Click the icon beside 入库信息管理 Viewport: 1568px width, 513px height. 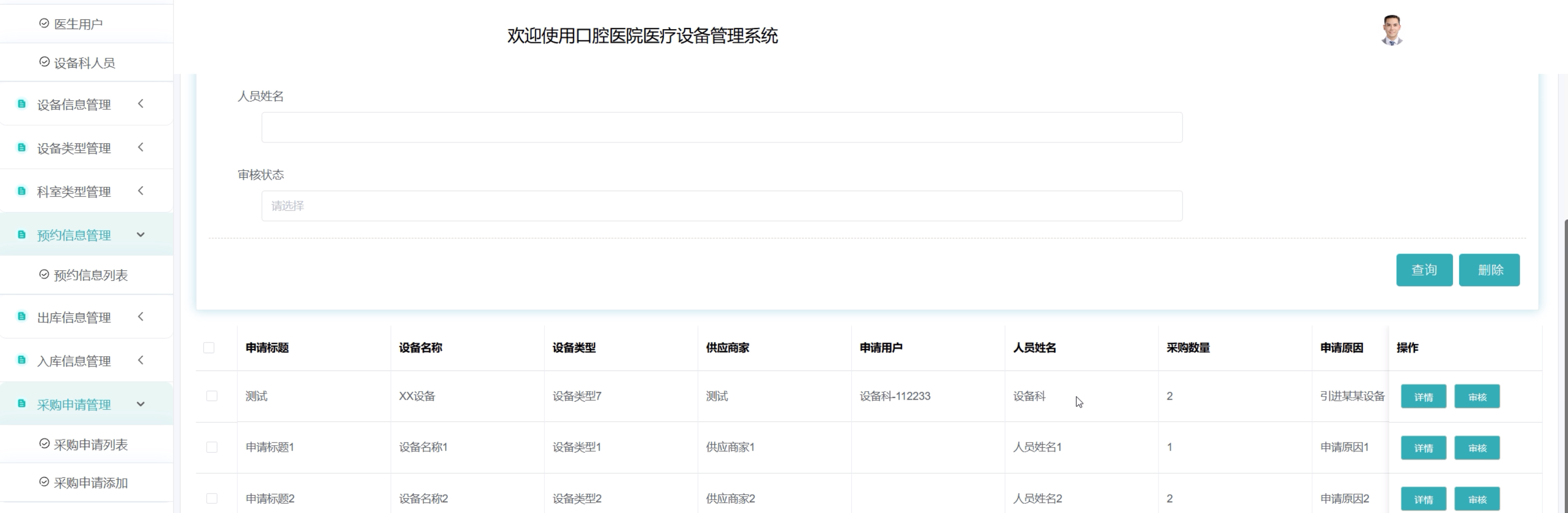tap(22, 360)
